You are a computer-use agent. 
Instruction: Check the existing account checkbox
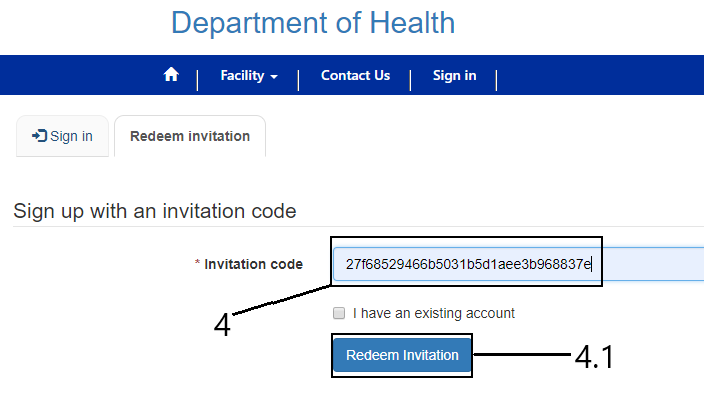(x=339, y=313)
